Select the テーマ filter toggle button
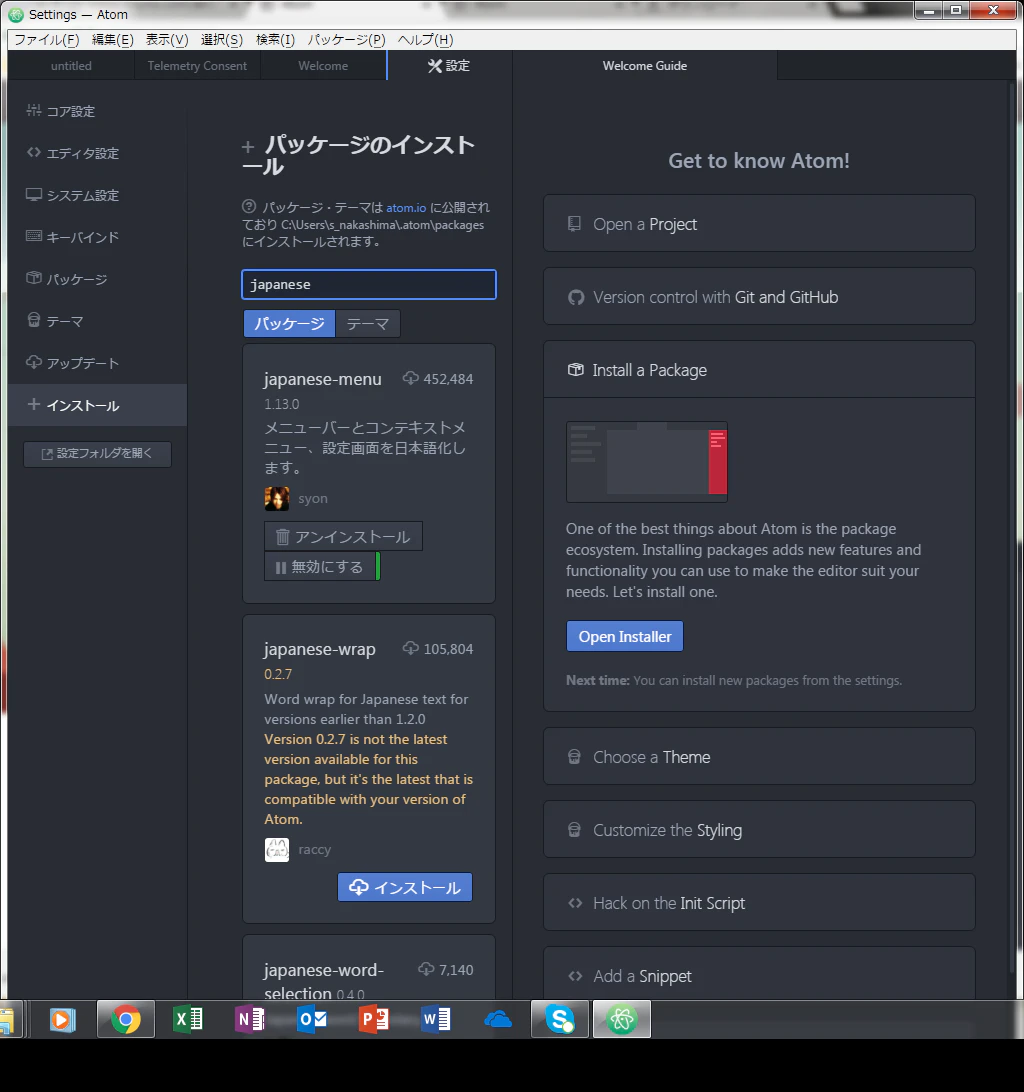 click(x=368, y=324)
